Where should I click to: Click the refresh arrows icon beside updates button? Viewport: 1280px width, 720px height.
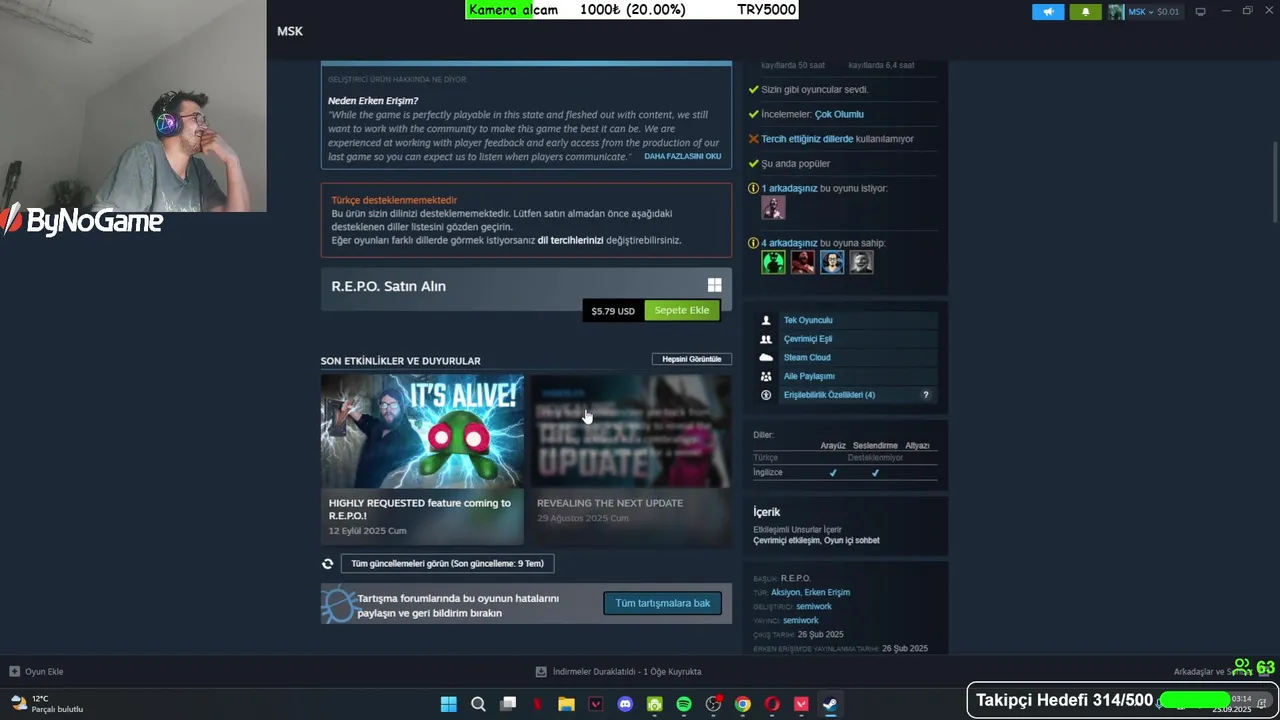[327, 564]
